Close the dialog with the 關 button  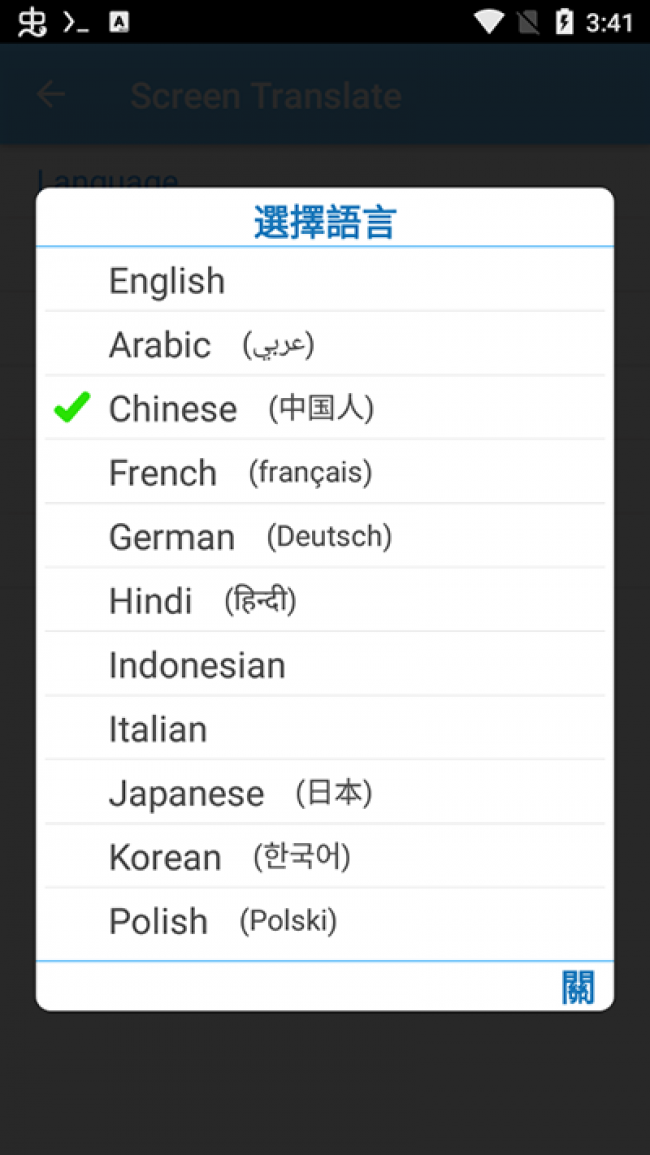577,987
